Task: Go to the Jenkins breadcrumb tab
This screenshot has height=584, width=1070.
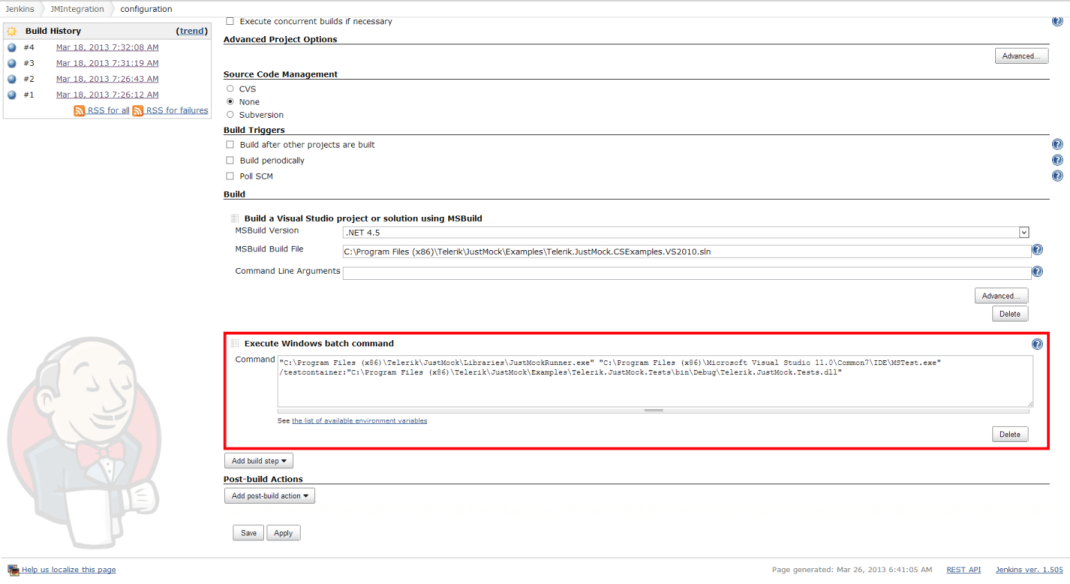Action: pos(20,7)
